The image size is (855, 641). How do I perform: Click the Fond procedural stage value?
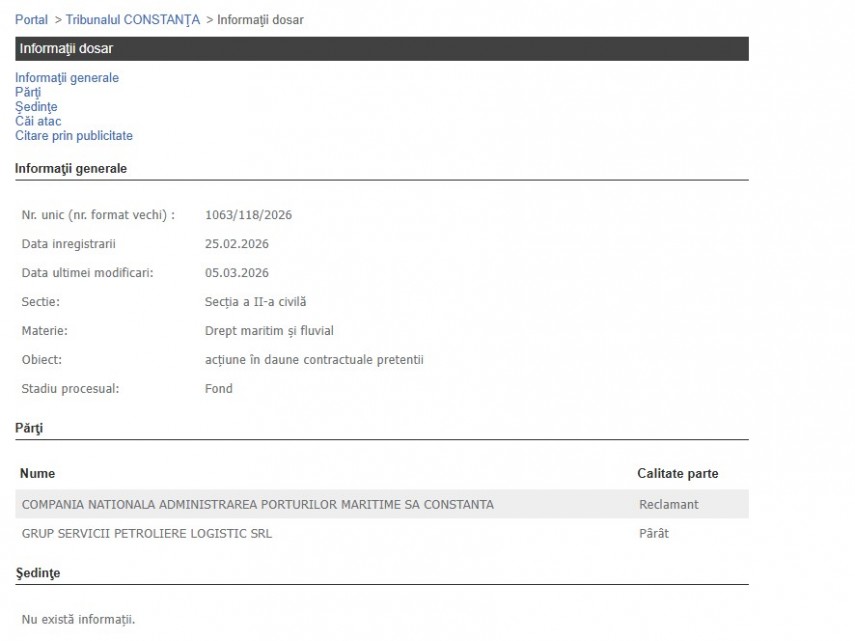click(x=219, y=389)
